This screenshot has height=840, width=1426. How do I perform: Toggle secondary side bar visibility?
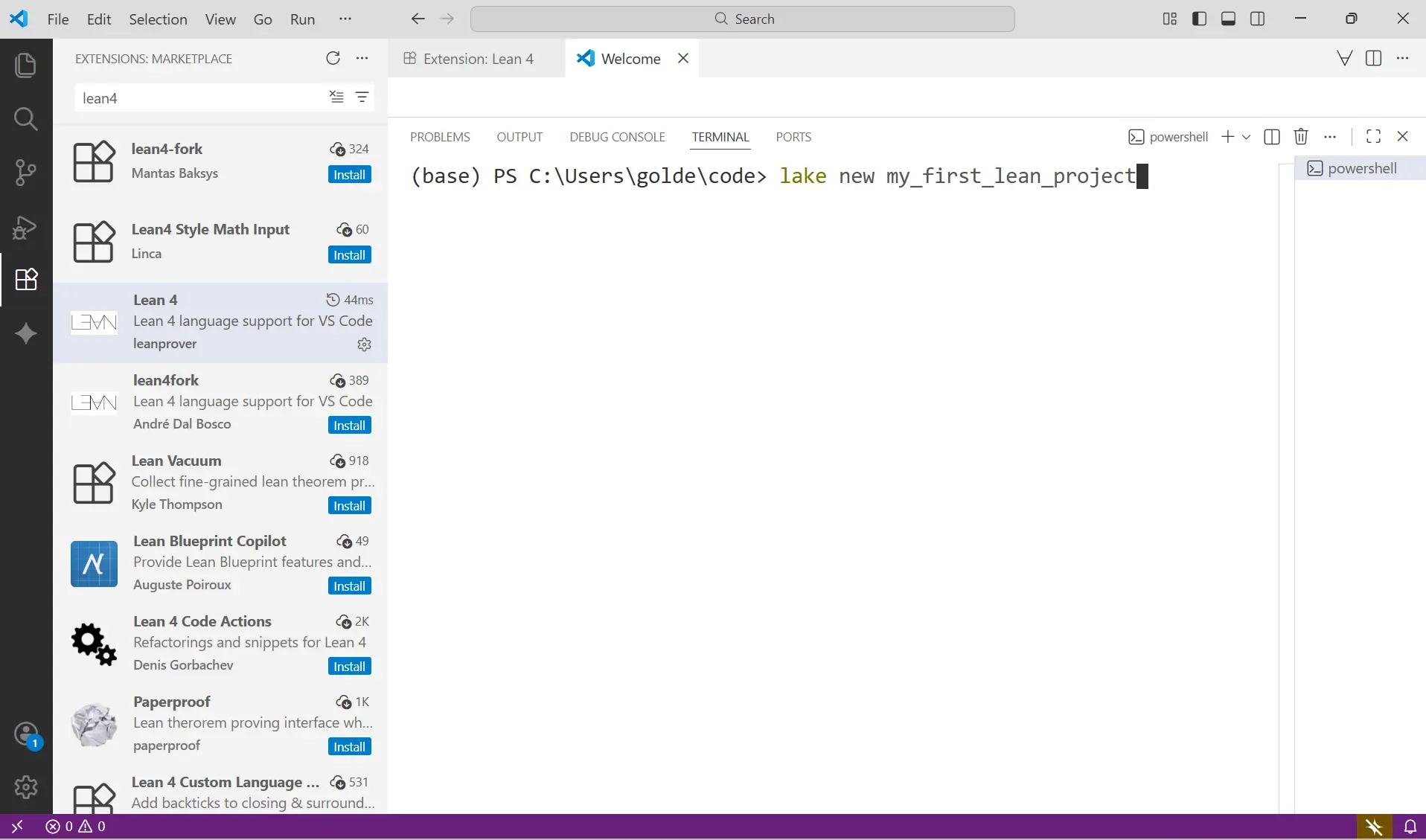point(1257,19)
